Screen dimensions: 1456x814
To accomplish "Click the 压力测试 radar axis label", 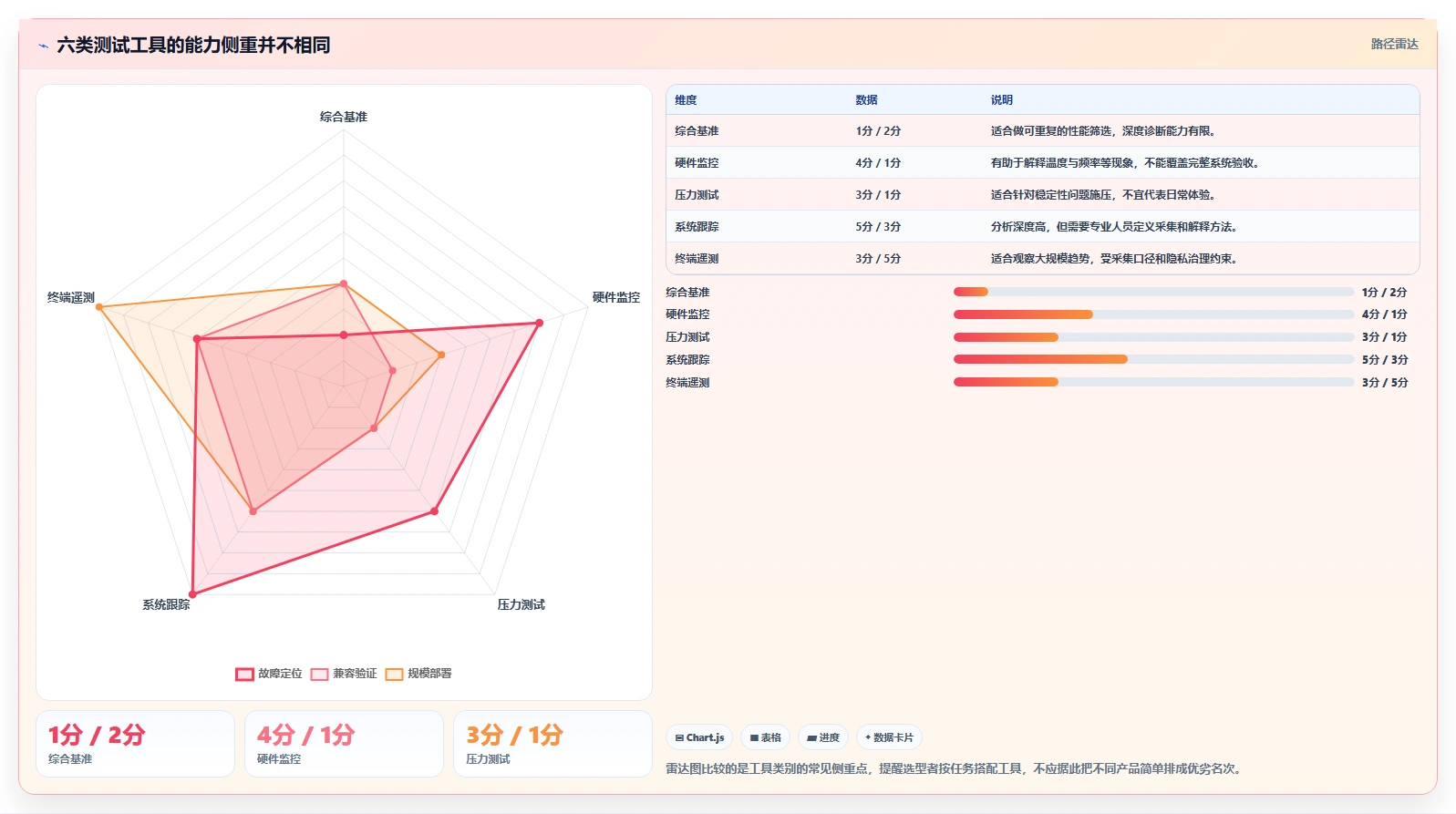I will pos(521,604).
